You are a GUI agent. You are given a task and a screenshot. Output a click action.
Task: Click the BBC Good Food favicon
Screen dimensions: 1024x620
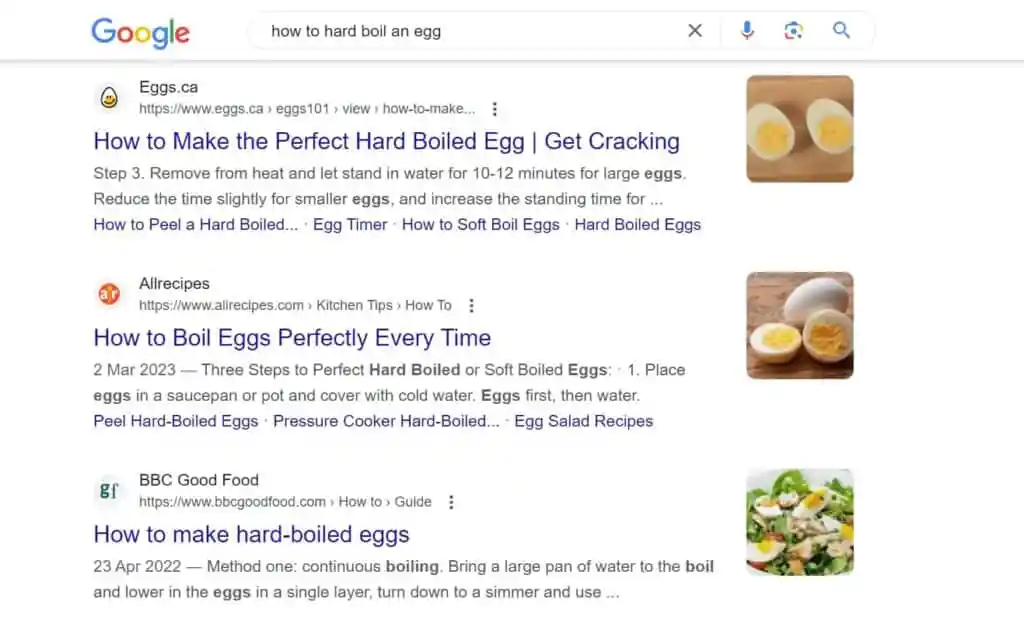[x=109, y=491]
